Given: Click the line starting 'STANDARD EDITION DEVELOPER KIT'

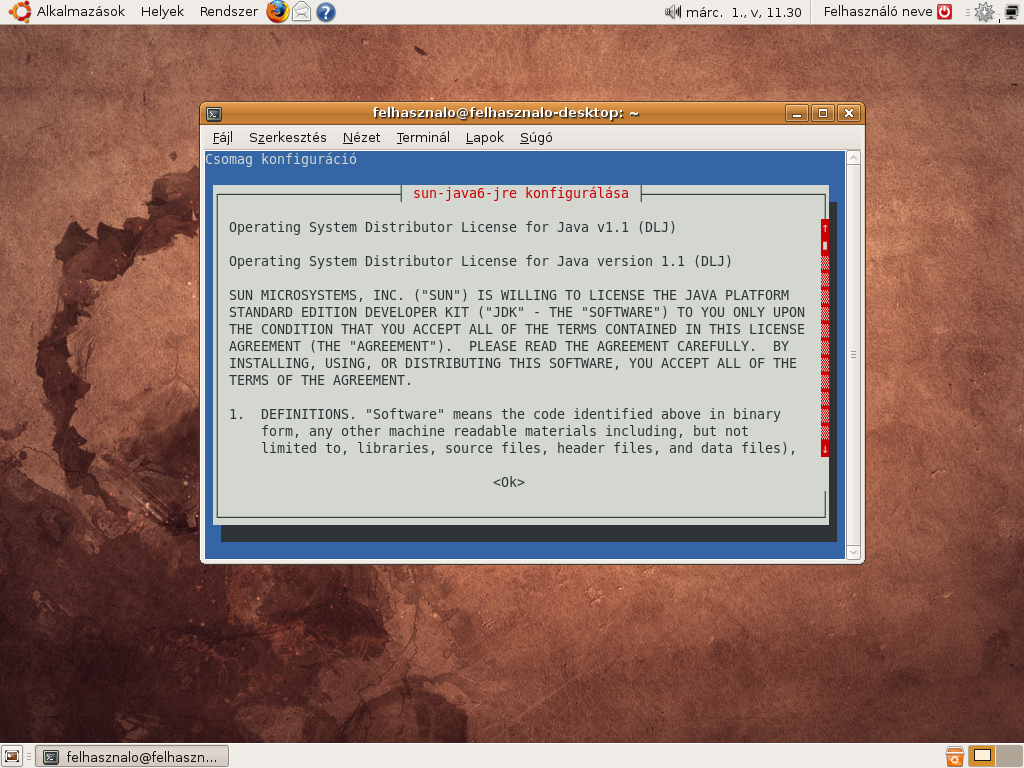Looking at the screenshot, I should (x=517, y=312).
